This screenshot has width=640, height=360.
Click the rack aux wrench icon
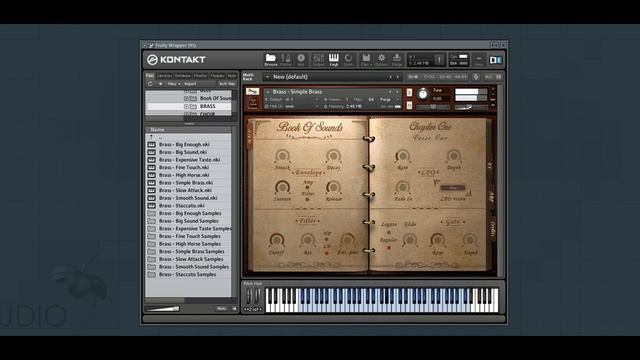pyautogui.click(x=476, y=77)
